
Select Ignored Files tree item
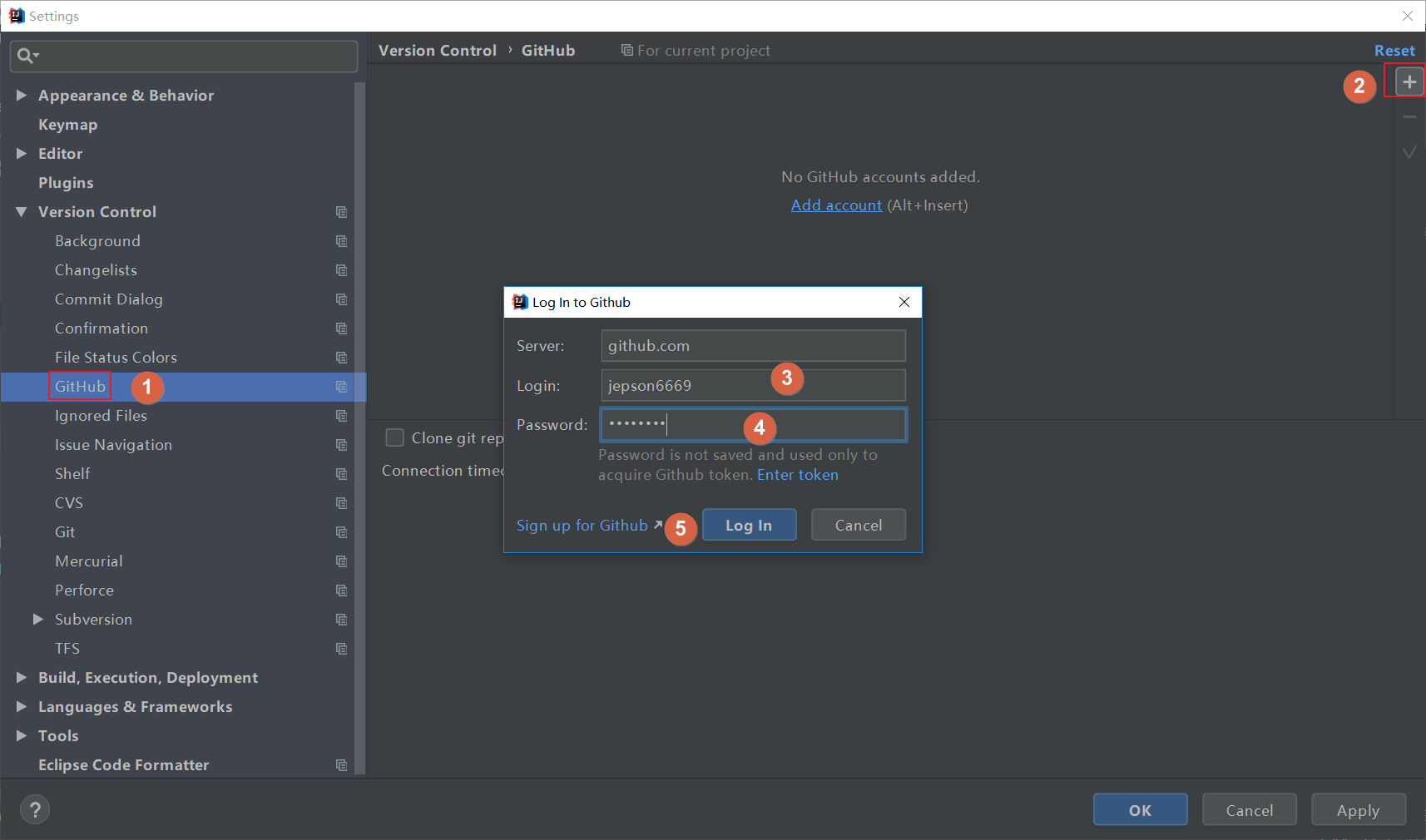coord(101,416)
